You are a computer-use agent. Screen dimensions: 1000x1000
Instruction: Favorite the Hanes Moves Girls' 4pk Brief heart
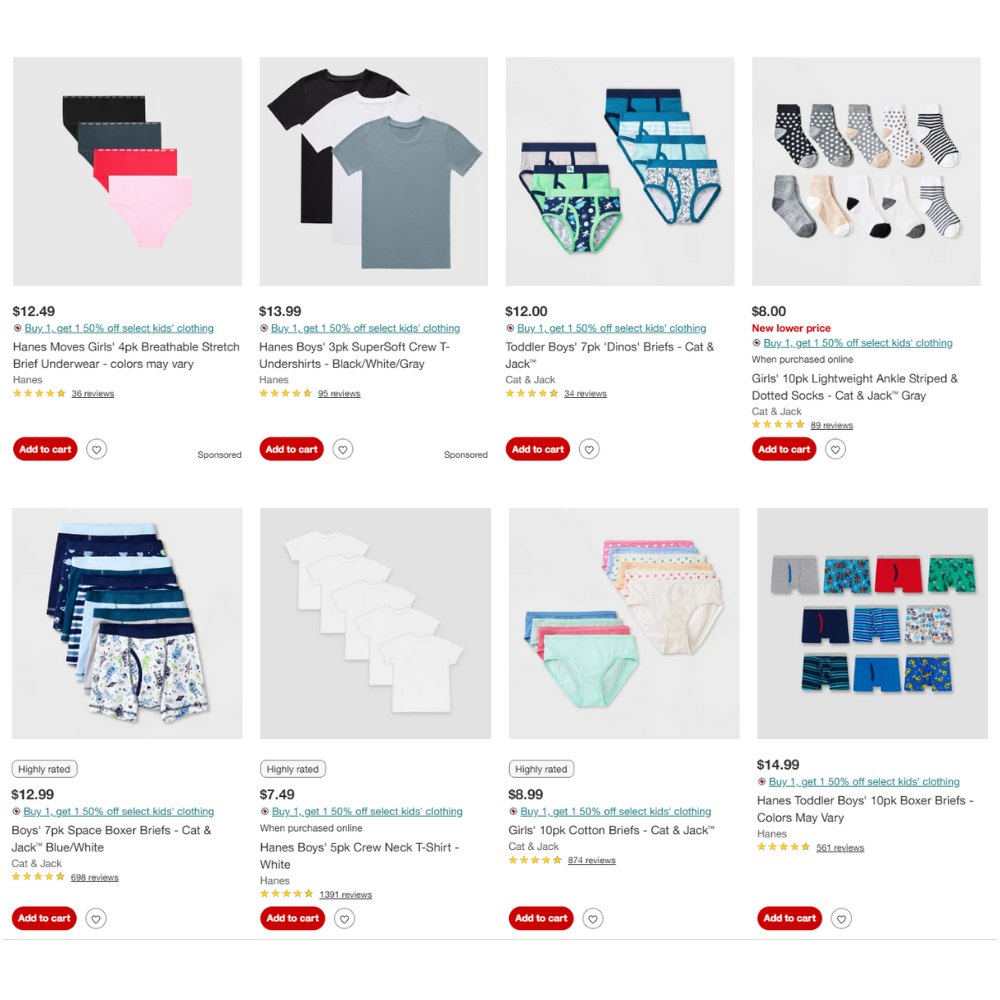click(x=96, y=450)
